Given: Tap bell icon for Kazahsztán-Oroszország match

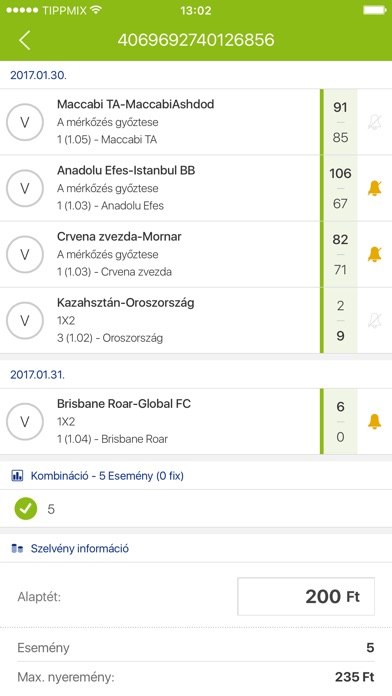Looking at the screenshot, I should click(x=375, y=320).
